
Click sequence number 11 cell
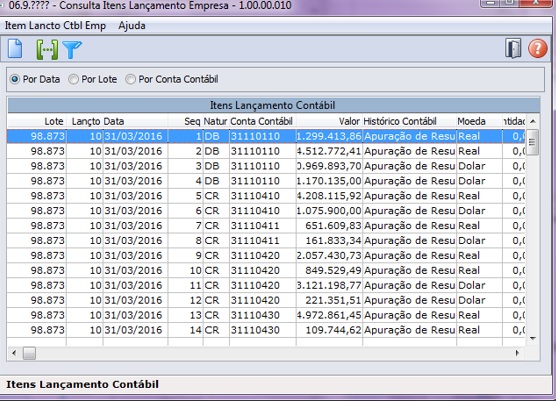(x=185, y=285)
